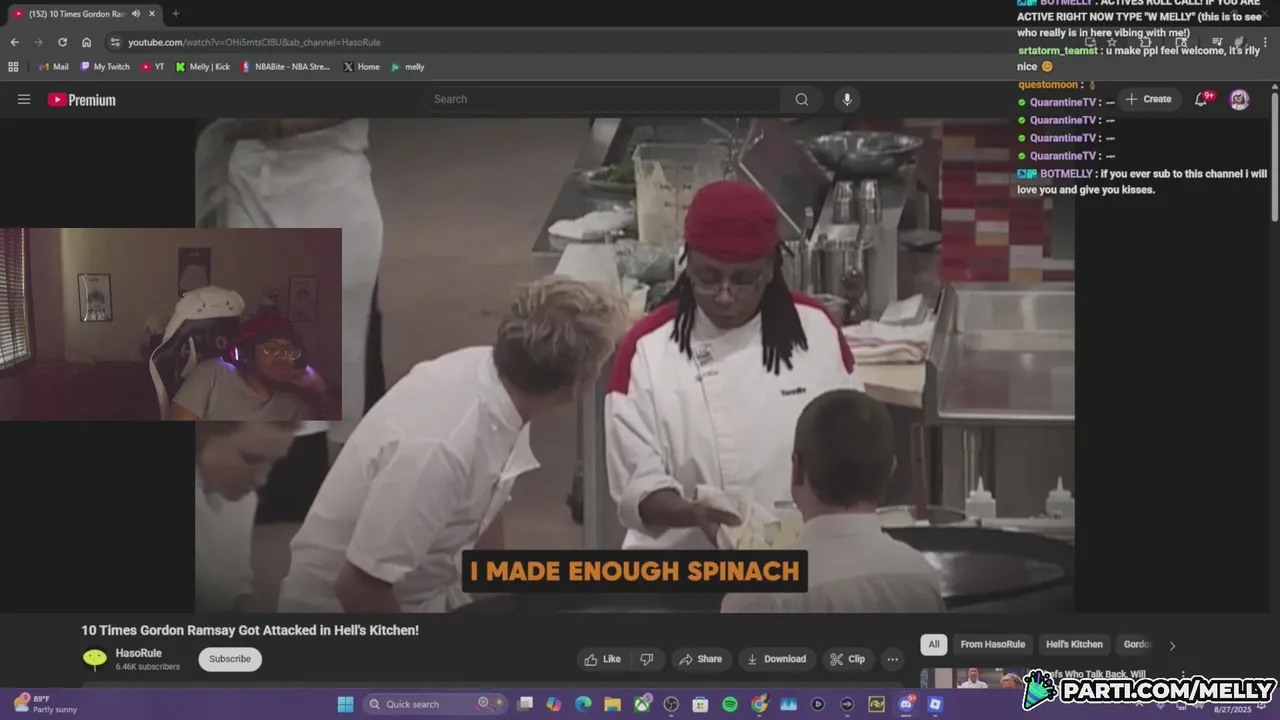Open the YouTube guide hamburger menu

tap(24, 99)
